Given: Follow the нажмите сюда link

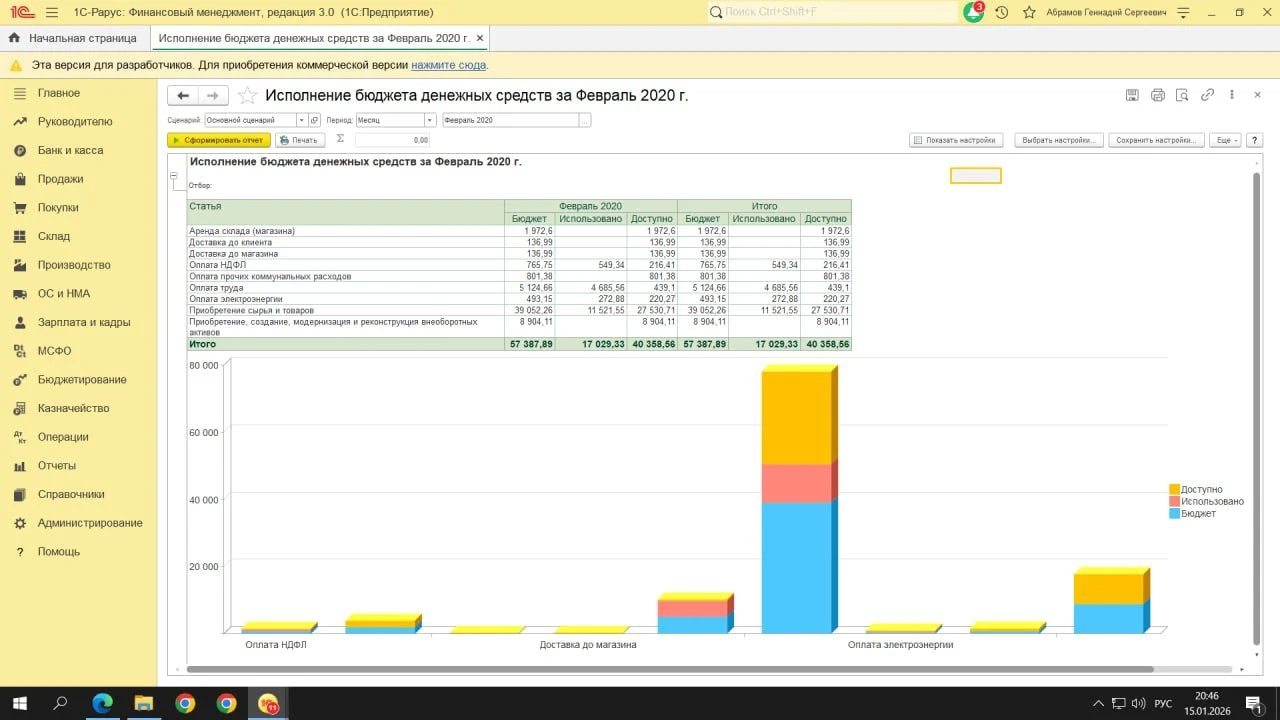Looking at the screenshot, I should click(448, 65).
